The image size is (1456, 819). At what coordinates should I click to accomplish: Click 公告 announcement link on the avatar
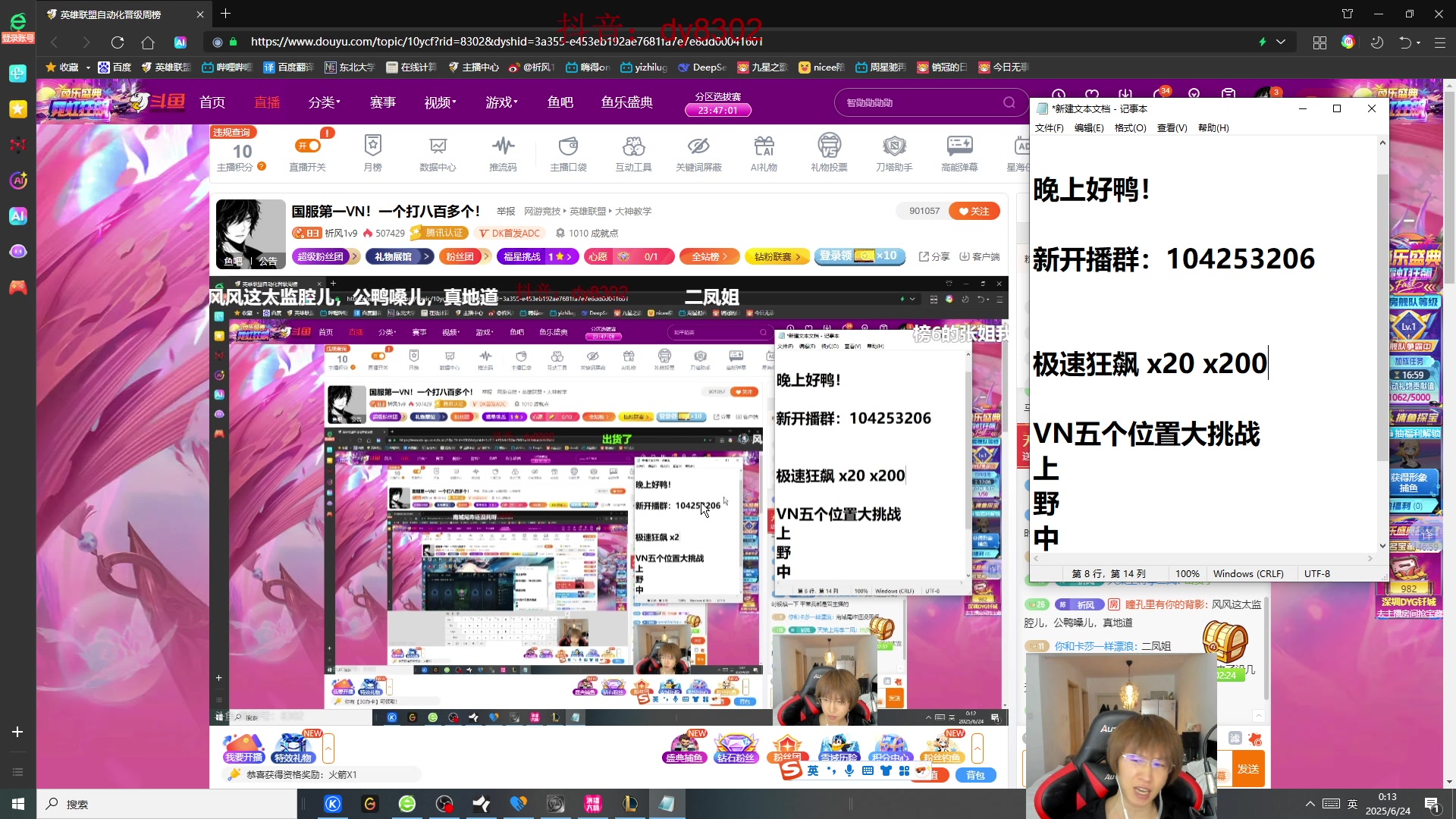pyautogui.click(x=268, y=262)
